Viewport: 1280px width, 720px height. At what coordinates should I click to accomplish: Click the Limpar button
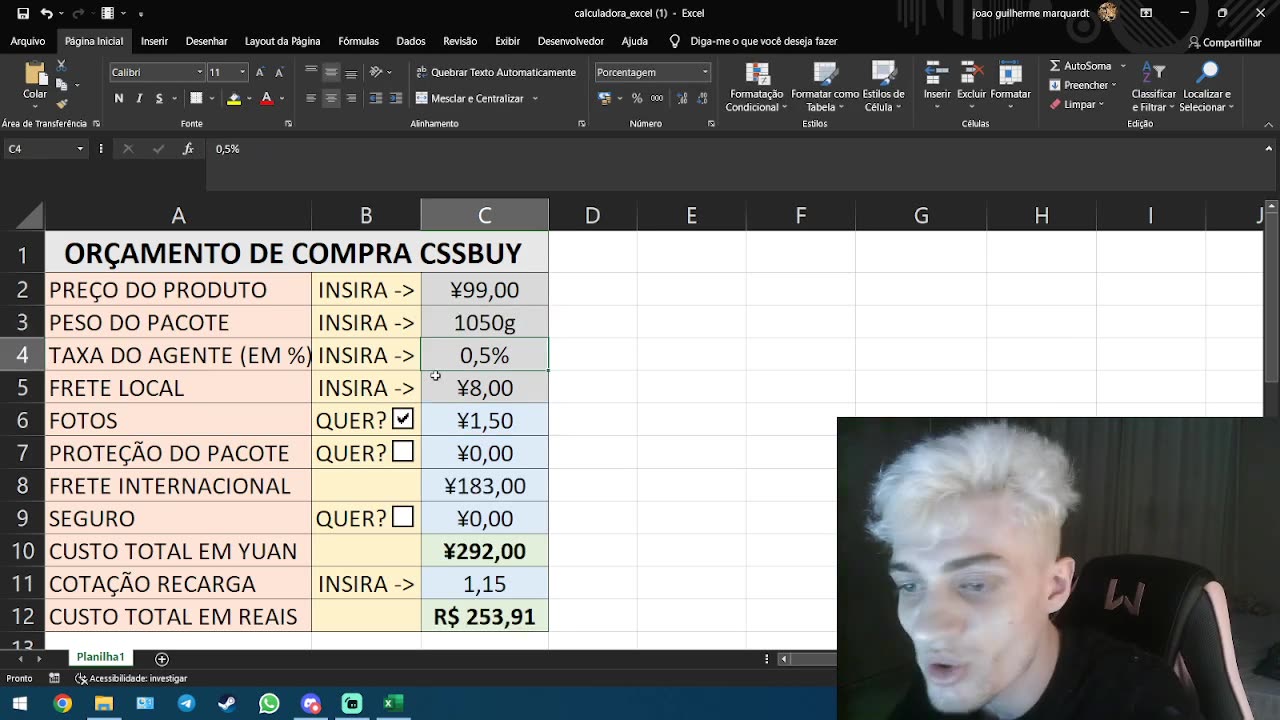point(1076,104)
